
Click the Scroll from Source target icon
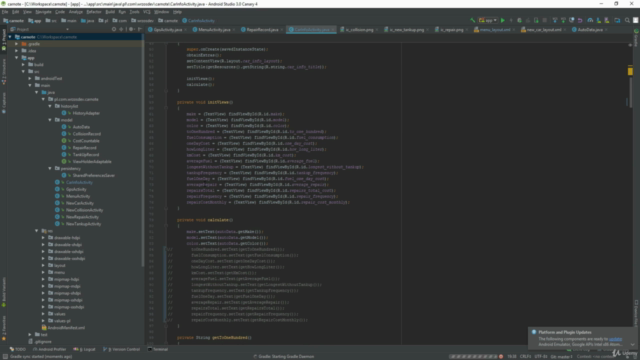(114, 29)
